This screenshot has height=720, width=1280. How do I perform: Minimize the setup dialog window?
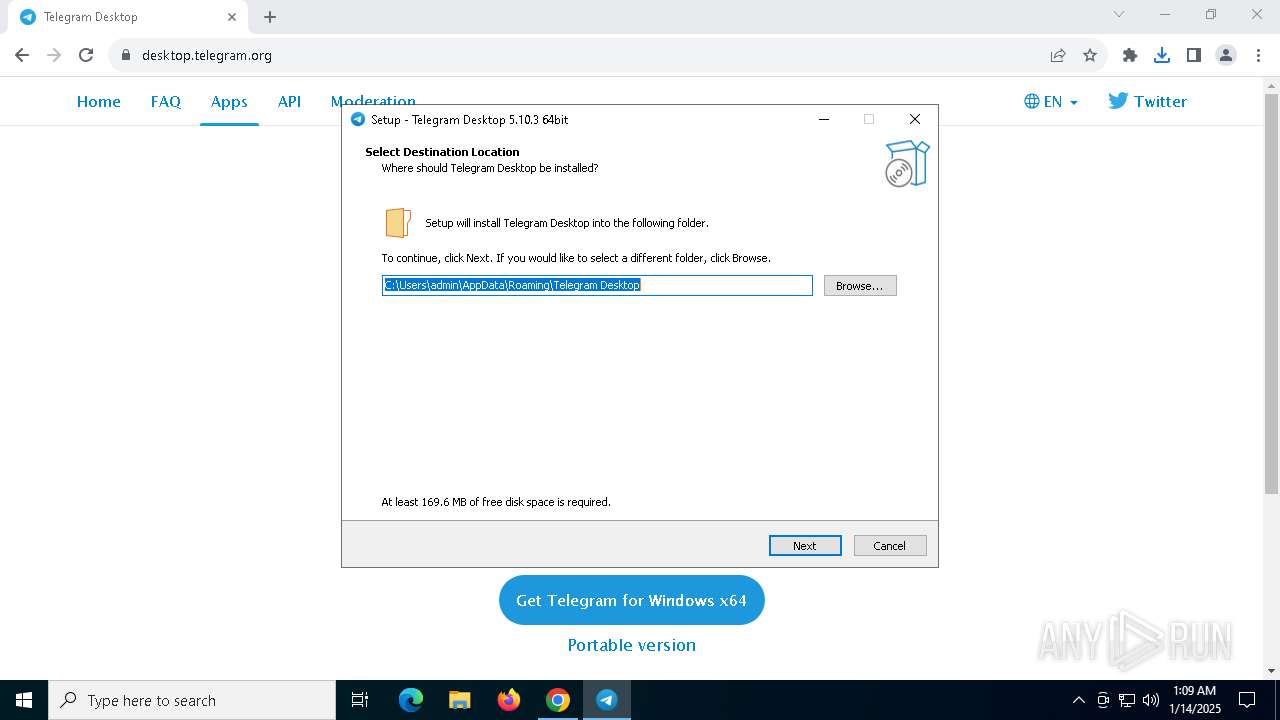click(x=824, y=119)
